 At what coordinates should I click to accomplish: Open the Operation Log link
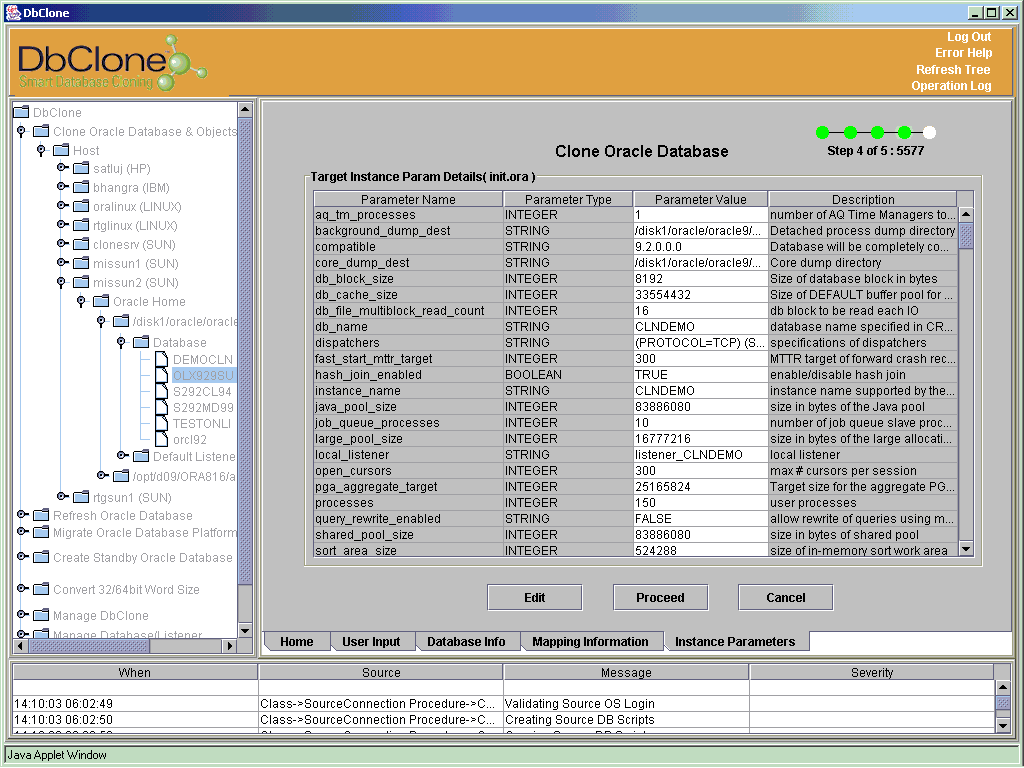tap(952, 86)
